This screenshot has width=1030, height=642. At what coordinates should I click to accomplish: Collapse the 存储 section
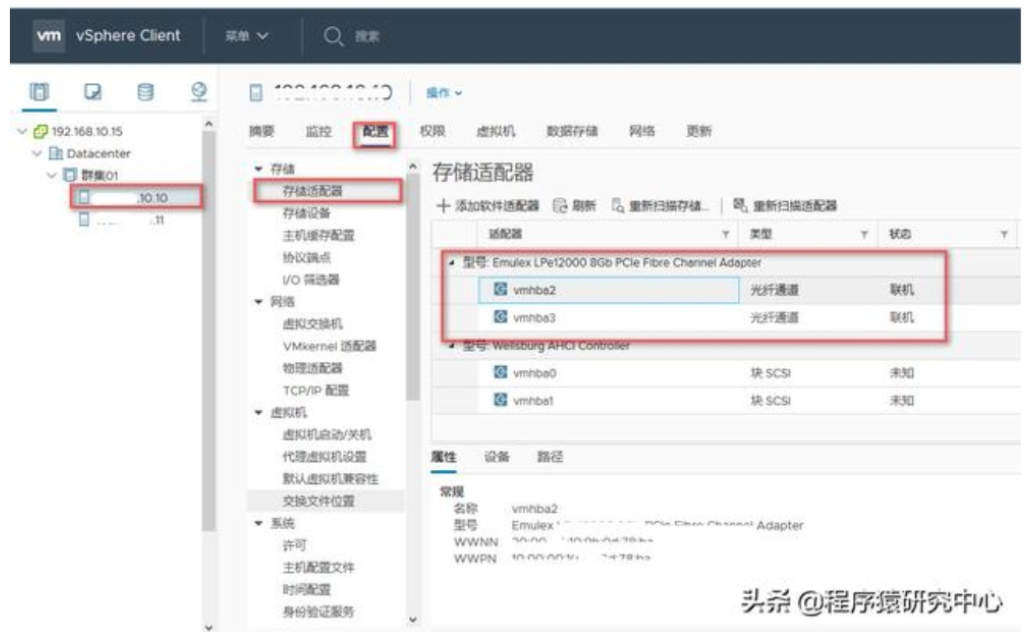(259, 169)
